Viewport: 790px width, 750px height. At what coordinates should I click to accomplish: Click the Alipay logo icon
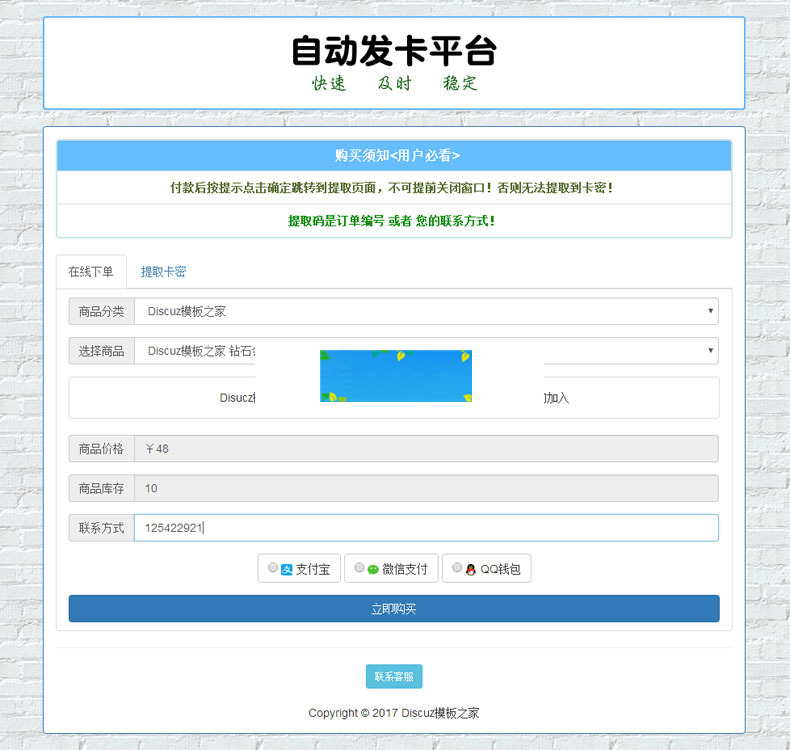tap(286, 570)
